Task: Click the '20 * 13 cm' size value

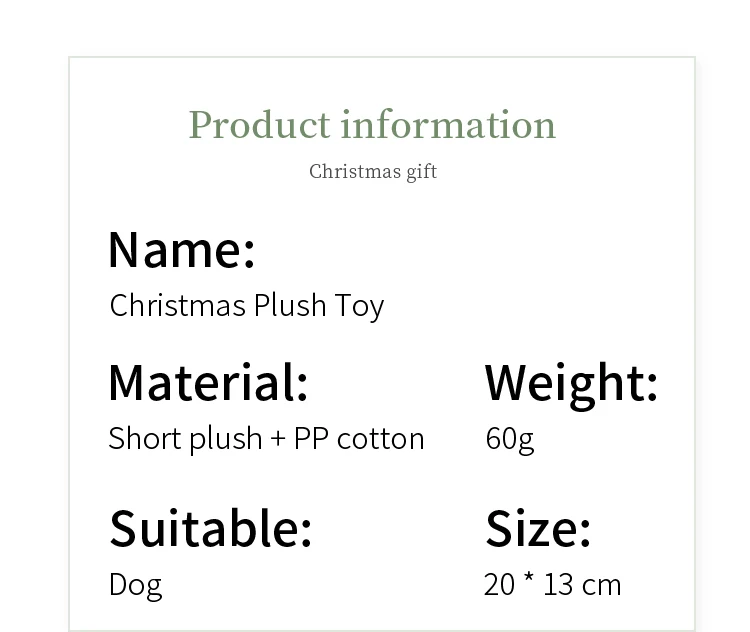Action: pyautogui.click(x=552, y=584)
